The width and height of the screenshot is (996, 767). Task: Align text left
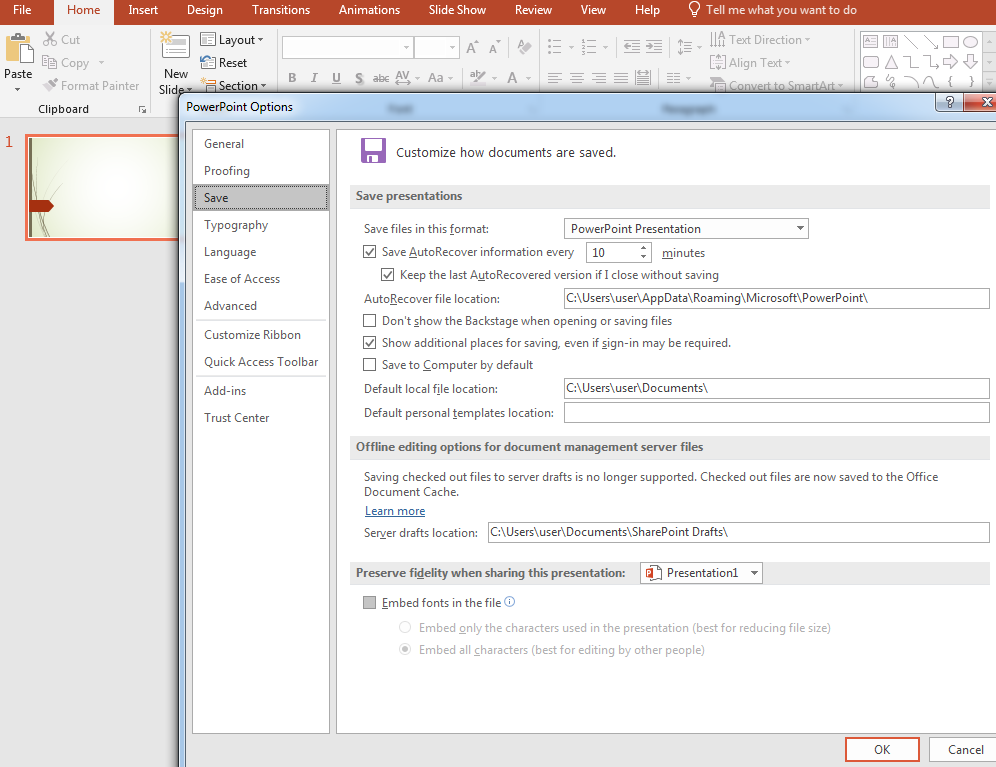[555, 78]
